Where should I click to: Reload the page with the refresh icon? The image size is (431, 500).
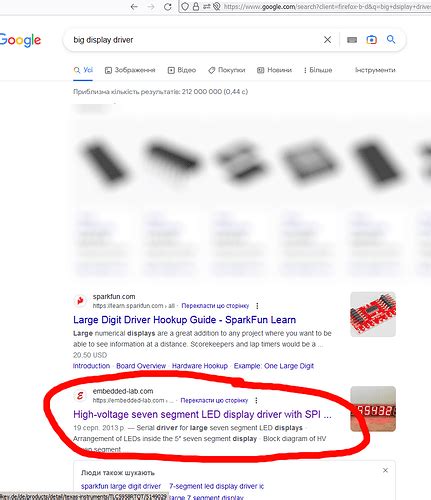click(168, 6)
